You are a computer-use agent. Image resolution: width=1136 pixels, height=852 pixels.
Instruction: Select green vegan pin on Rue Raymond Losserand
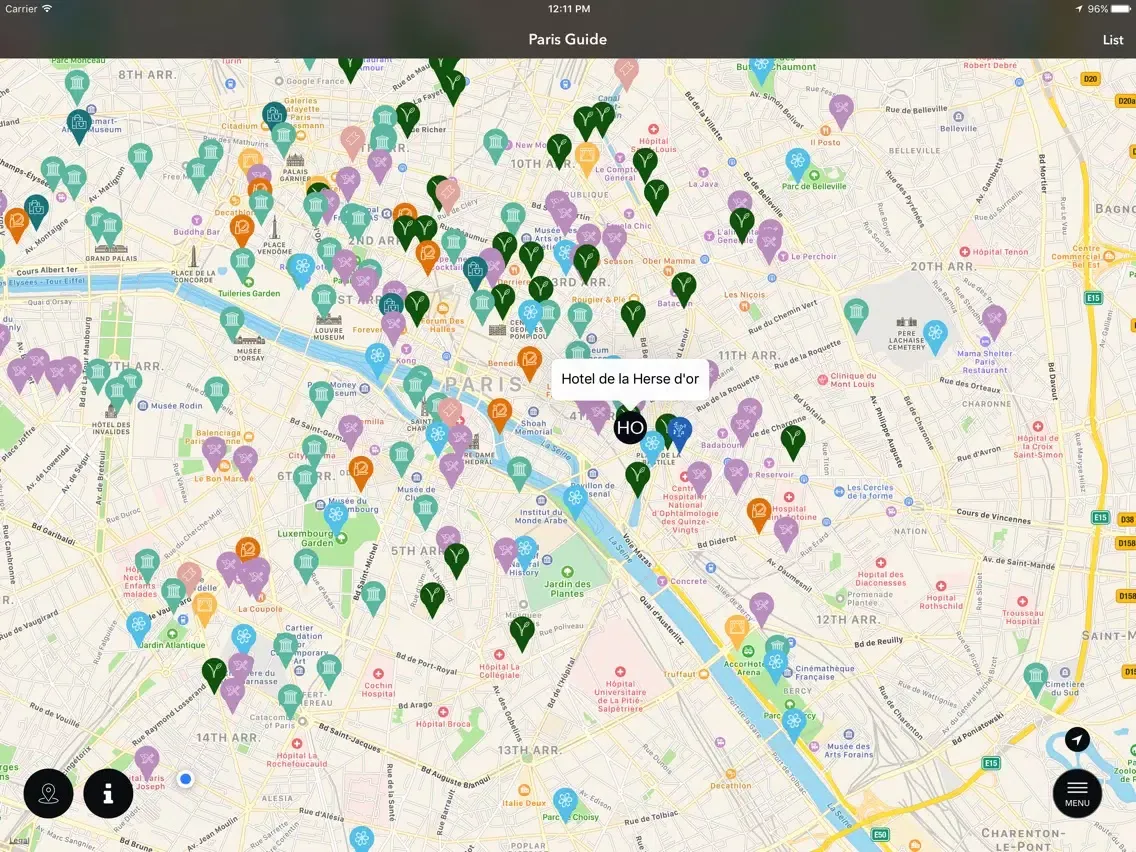pyautogui.click(x=214, y=672)
